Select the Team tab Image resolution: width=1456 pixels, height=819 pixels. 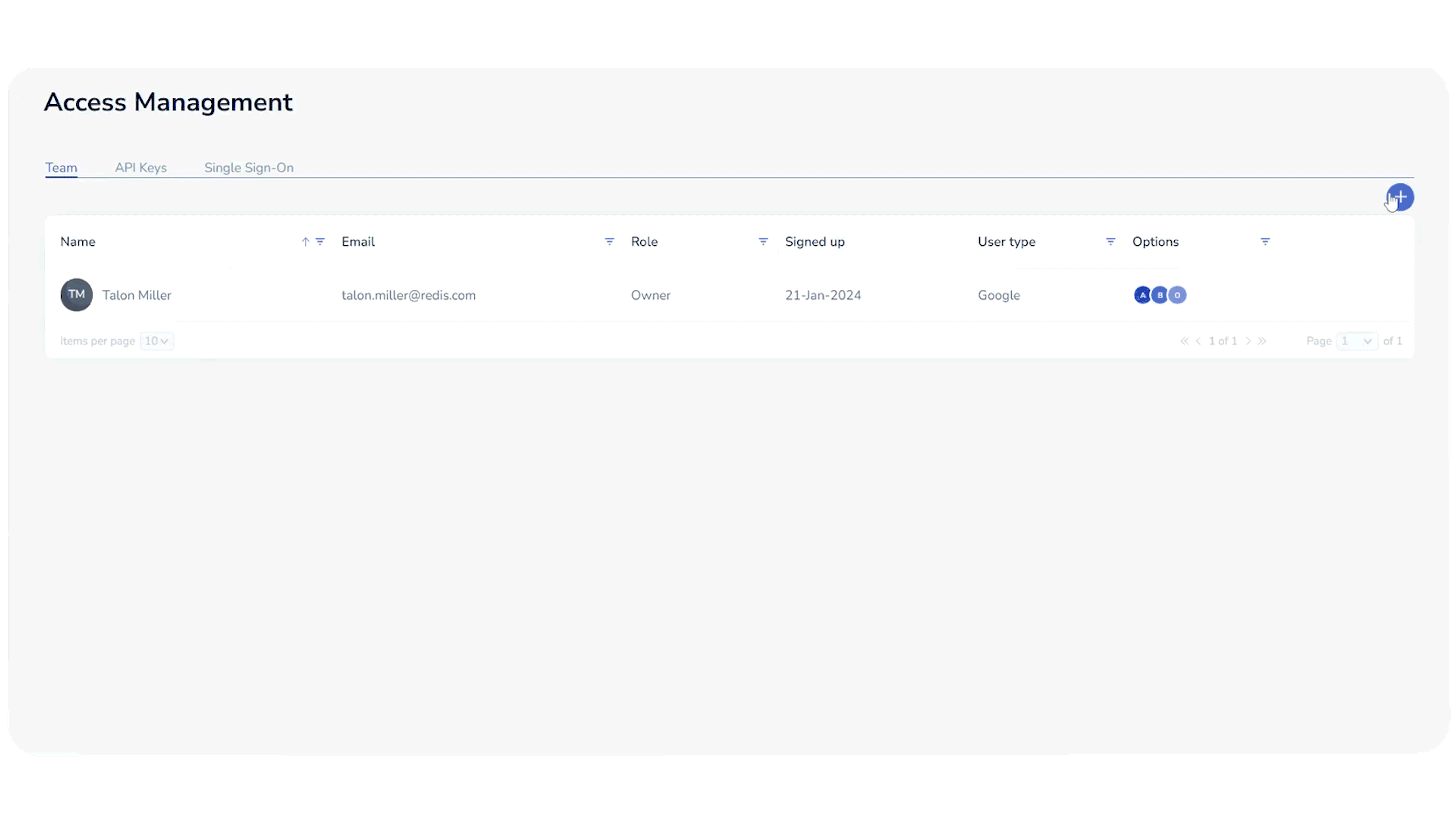[x=61, y=168]
